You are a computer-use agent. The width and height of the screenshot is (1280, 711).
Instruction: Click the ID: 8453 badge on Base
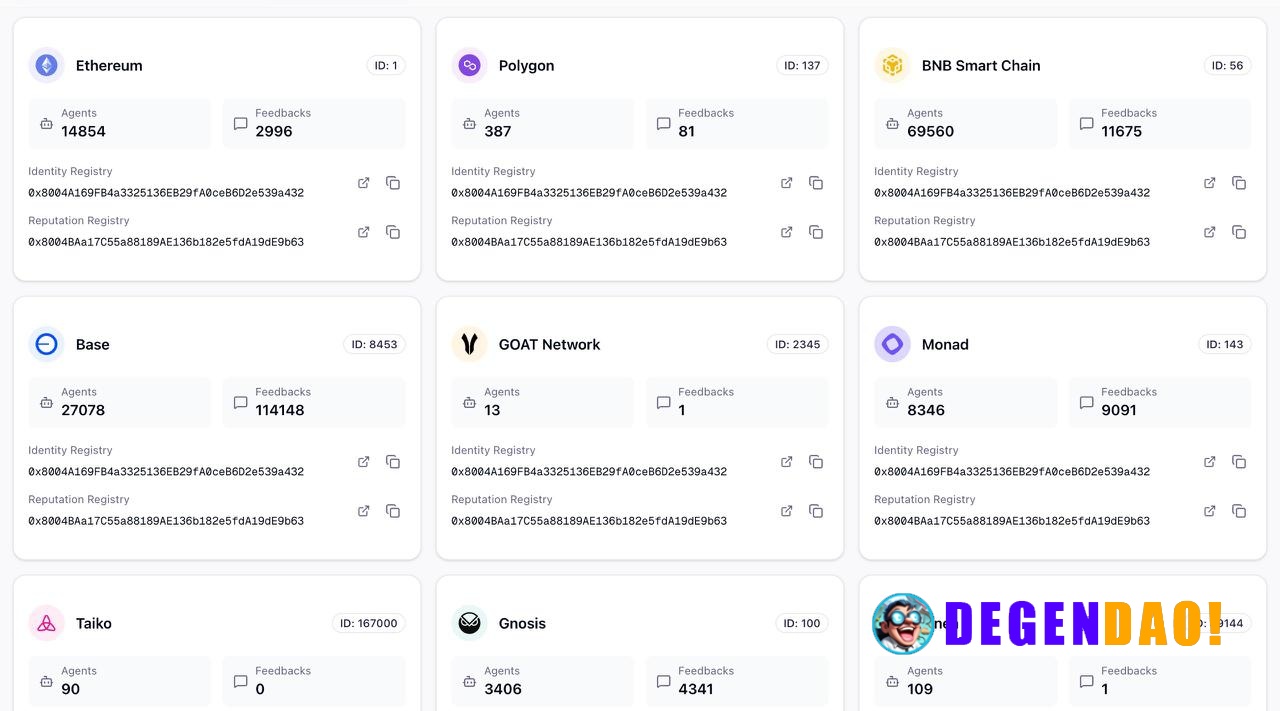(376, 344)
